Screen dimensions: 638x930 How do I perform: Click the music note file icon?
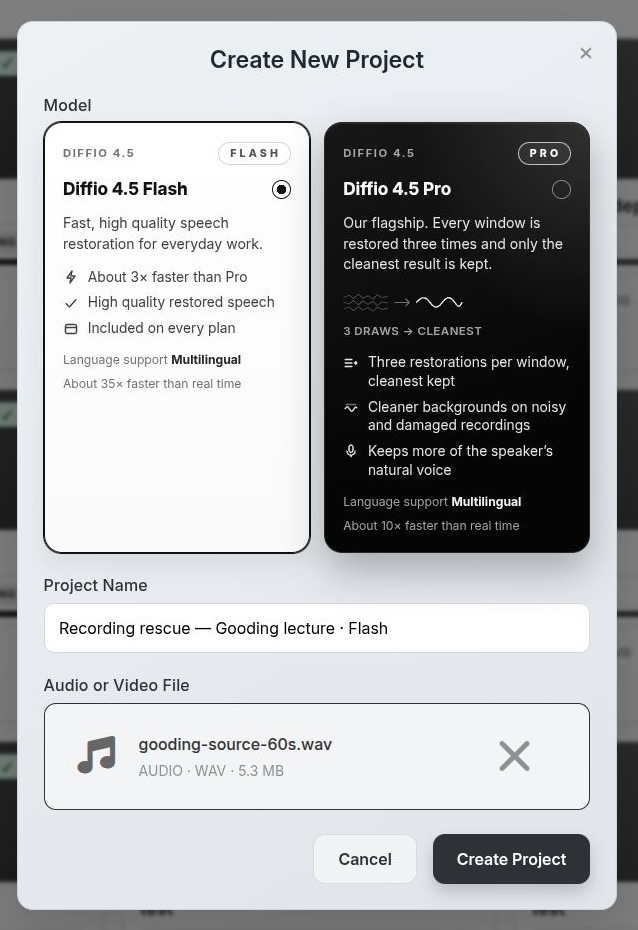[x=97, y=755]
